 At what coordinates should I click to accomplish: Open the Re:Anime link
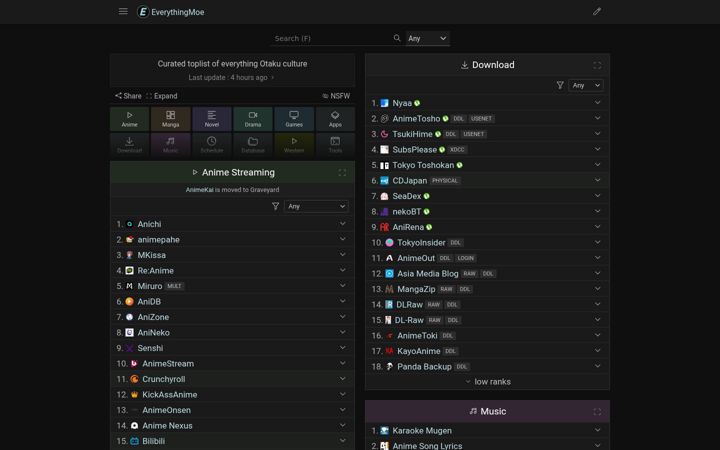click(x=156, y=270)
